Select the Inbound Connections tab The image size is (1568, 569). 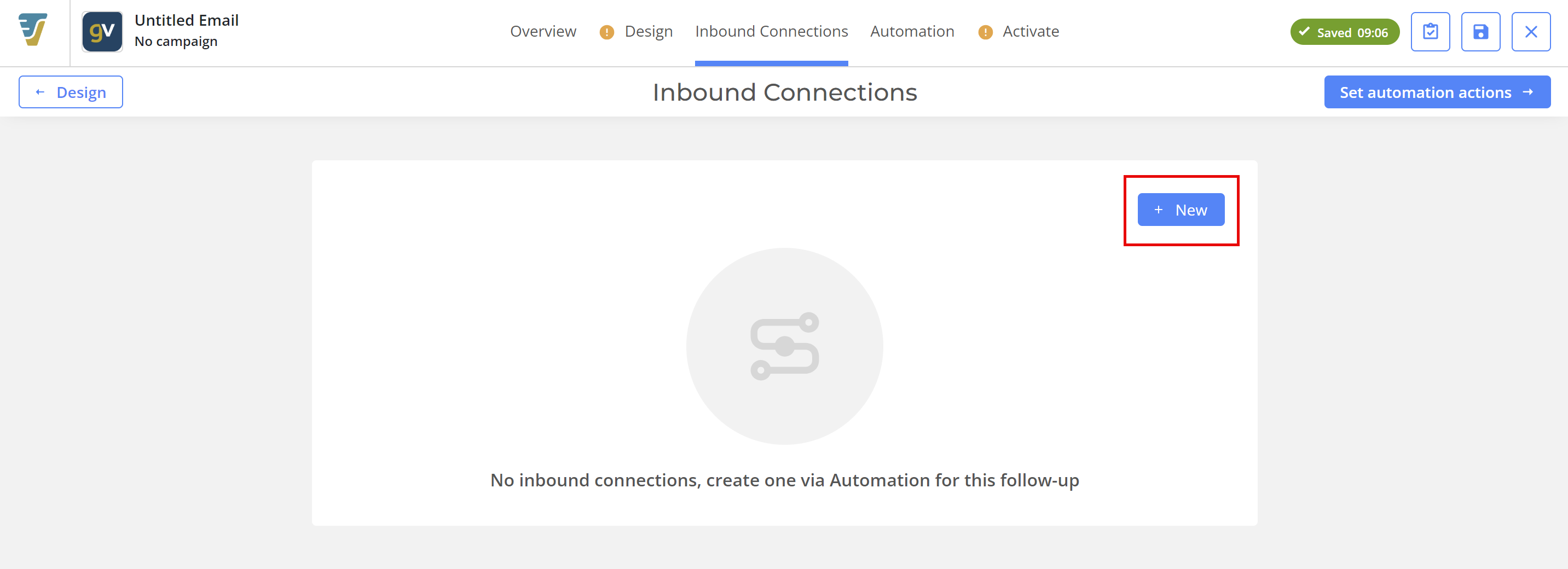tap(771, 32)
